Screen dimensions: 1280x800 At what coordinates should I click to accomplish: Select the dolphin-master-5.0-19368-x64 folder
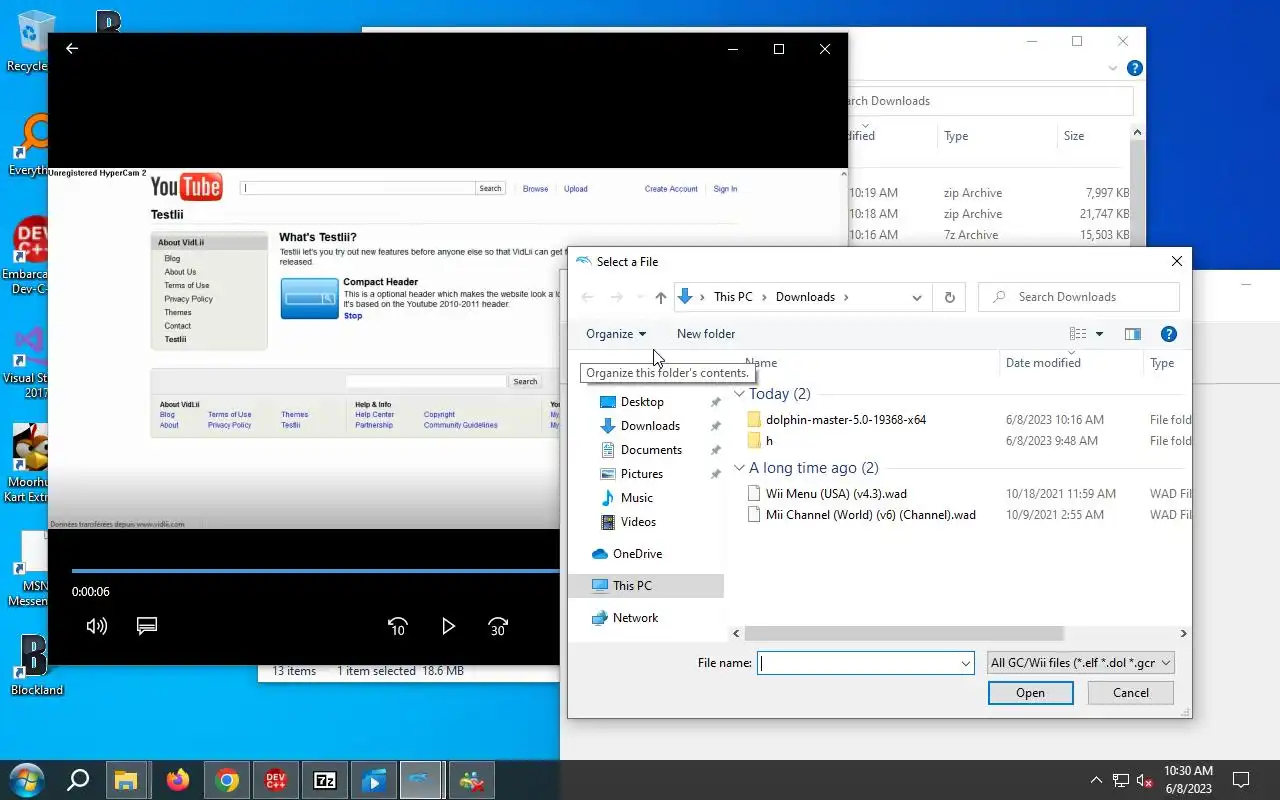tap(846, 420)
